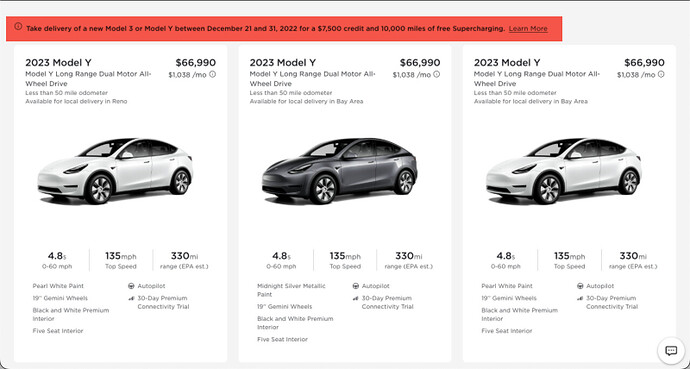Click payment info icon on third Model Y card
The height and width of the screenshot is (369, 690).
(x=661, y=74)
